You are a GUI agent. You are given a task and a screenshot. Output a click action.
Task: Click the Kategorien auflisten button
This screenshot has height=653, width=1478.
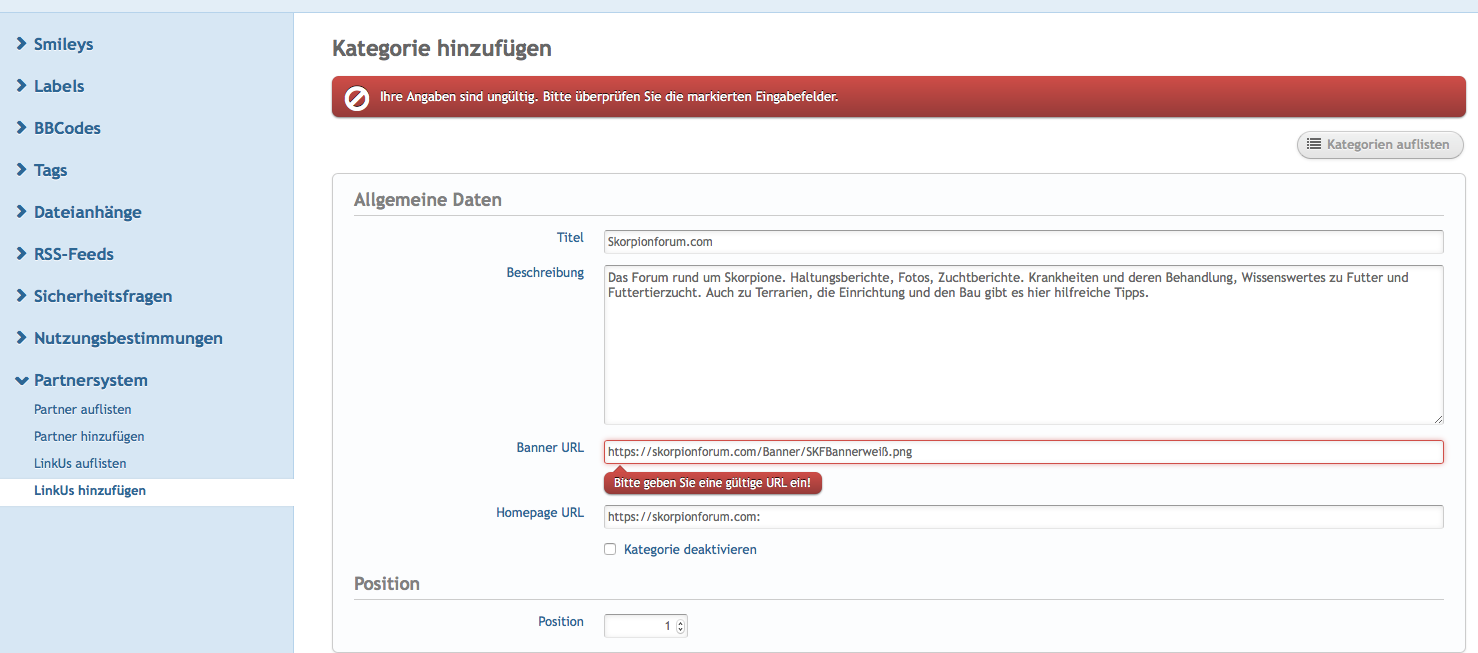point(1380,145)
